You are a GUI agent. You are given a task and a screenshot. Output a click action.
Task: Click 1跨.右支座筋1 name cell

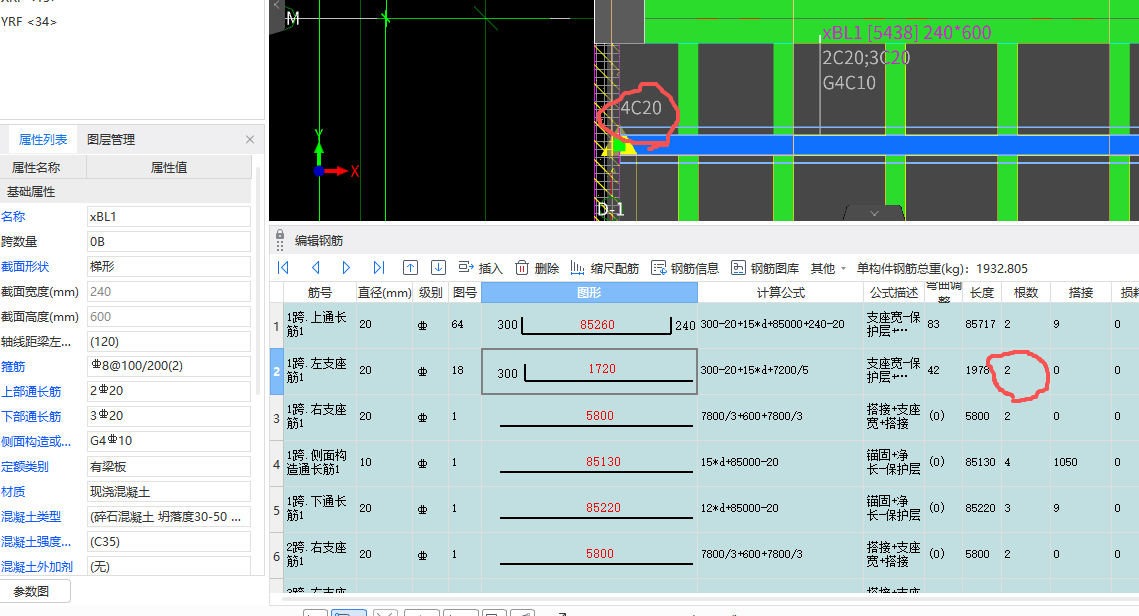point(320,417)
